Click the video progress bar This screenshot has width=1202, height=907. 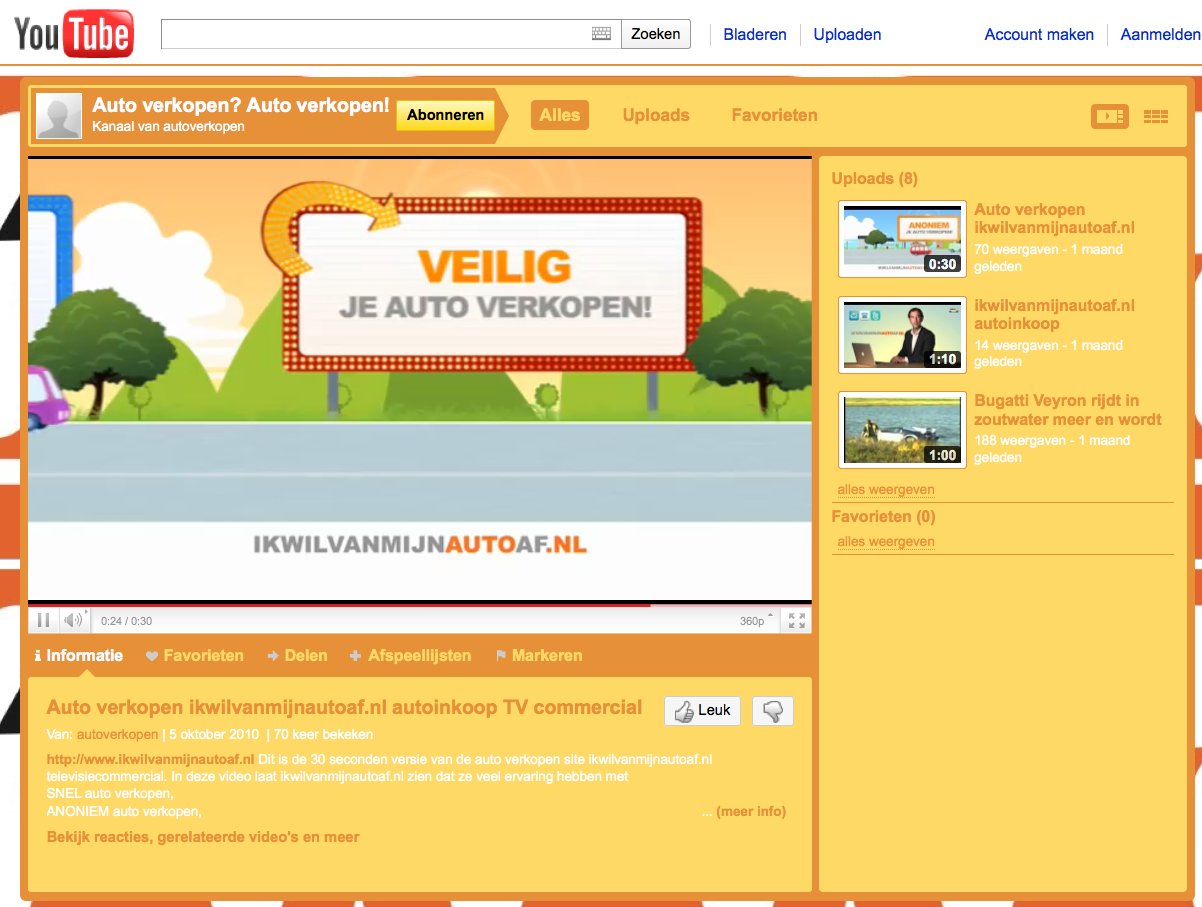click(x=420, y=604)
